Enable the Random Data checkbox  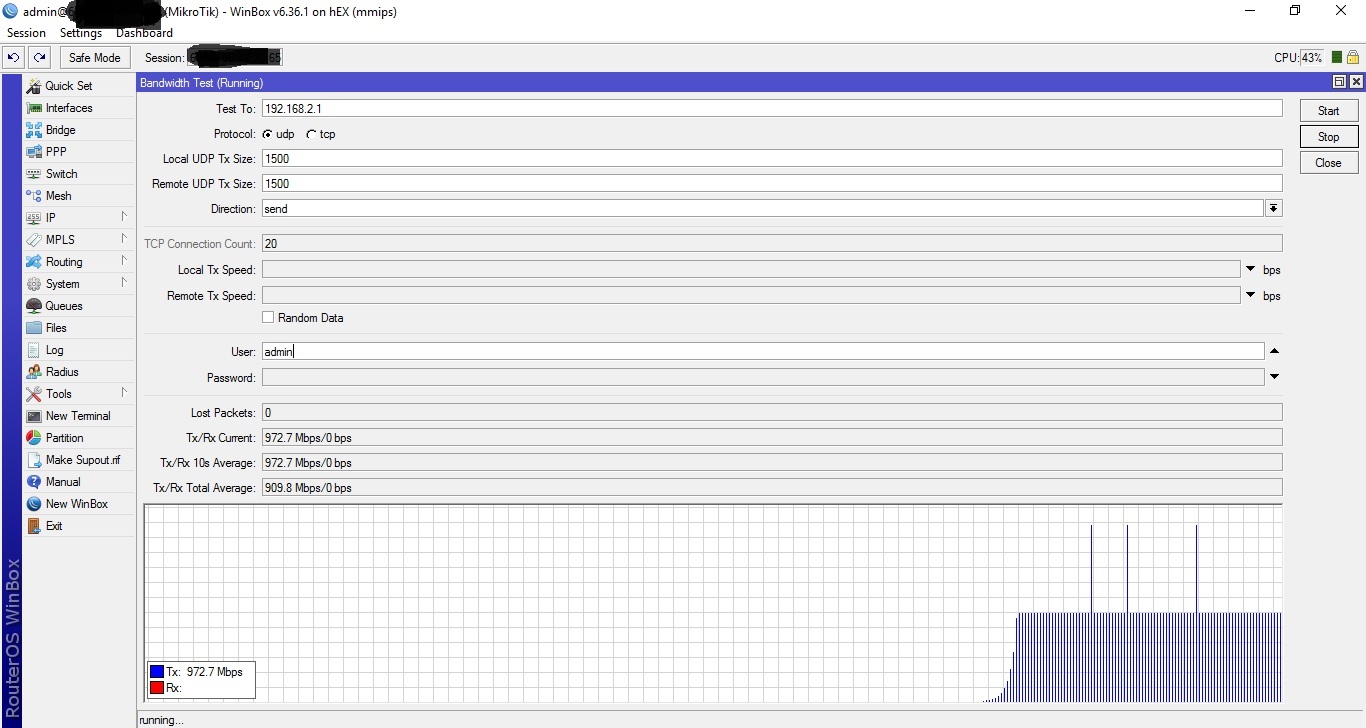[268, 318]
